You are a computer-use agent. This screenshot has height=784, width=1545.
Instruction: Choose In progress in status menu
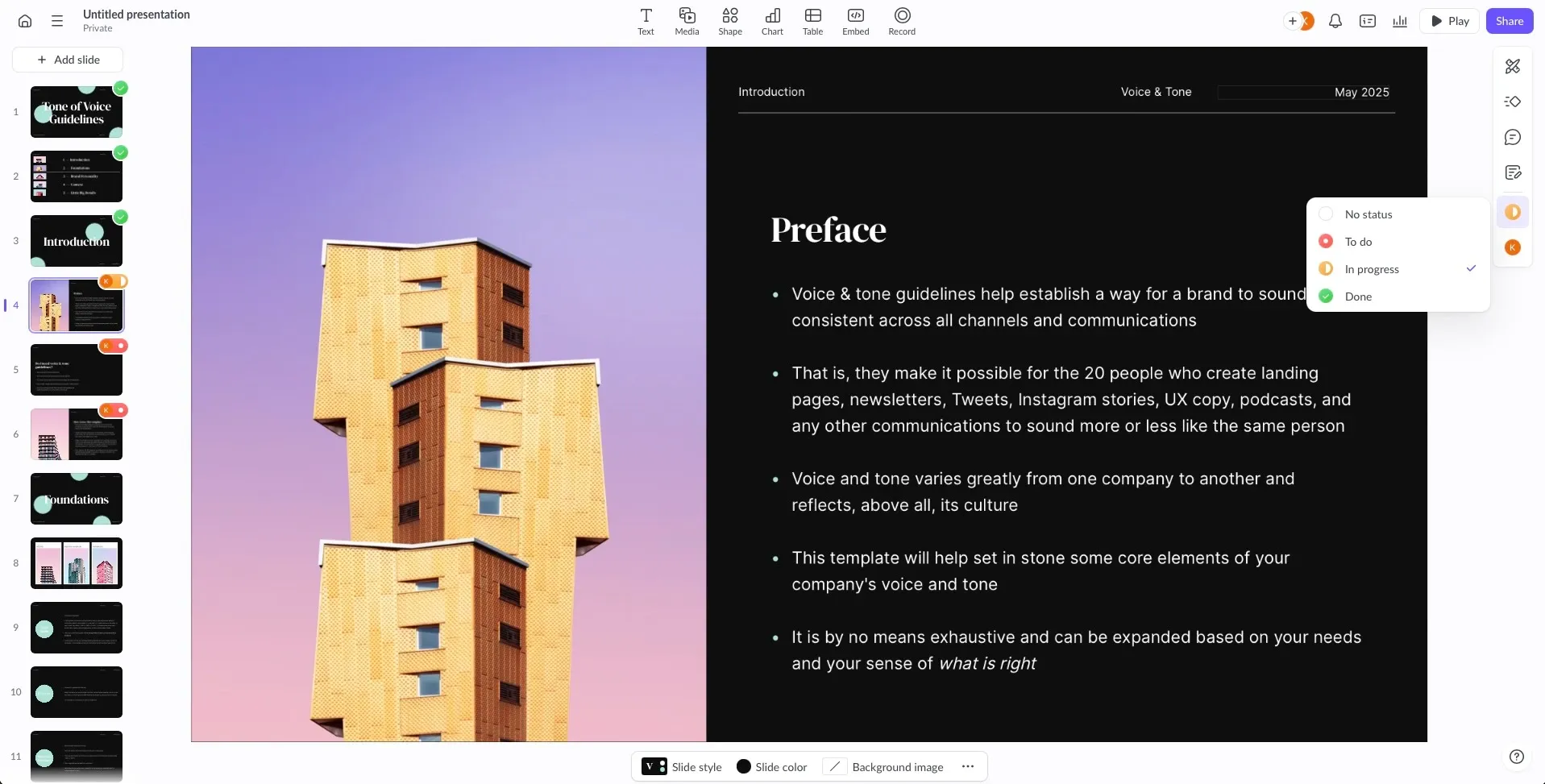coord(1372,269)
